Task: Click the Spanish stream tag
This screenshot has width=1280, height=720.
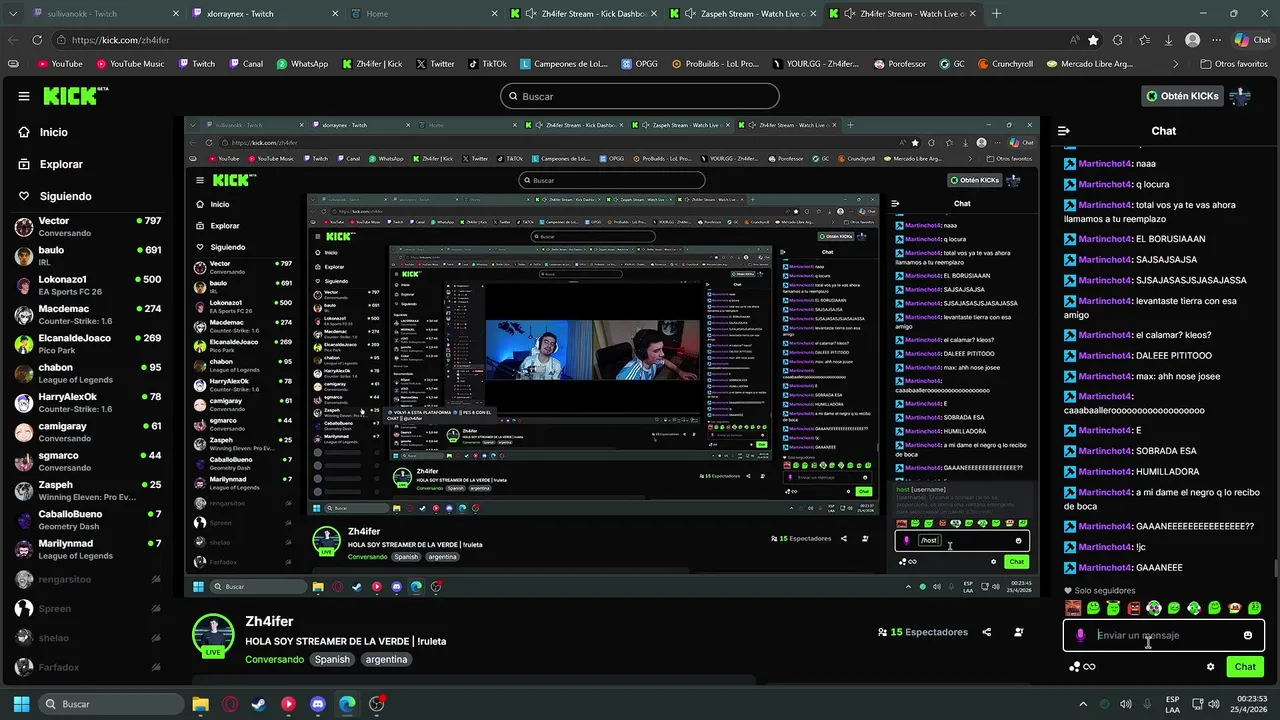Action: coord(332,659)
